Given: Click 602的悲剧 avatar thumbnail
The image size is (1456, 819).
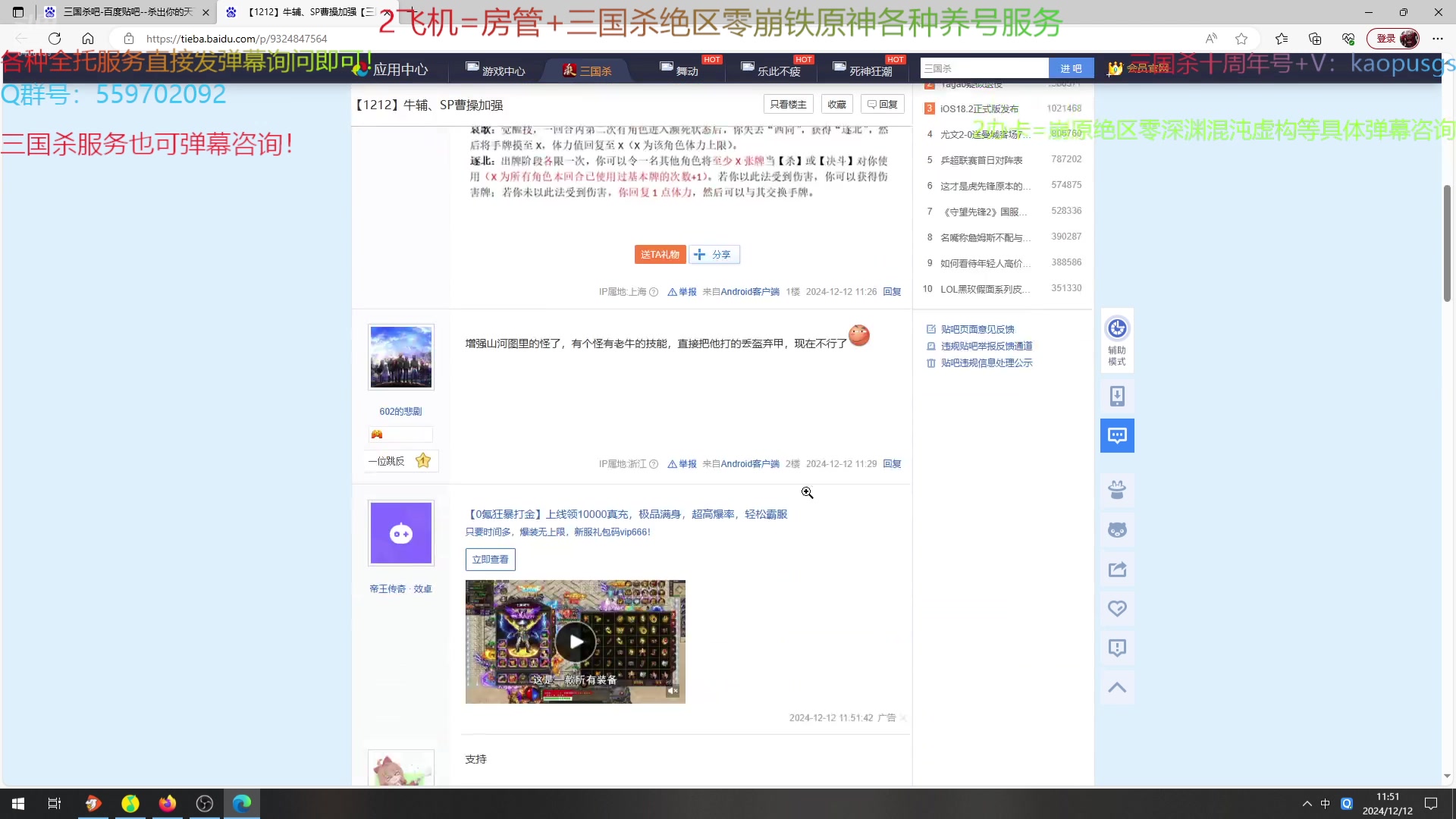Looking at the screenshot, I should 401,357.
